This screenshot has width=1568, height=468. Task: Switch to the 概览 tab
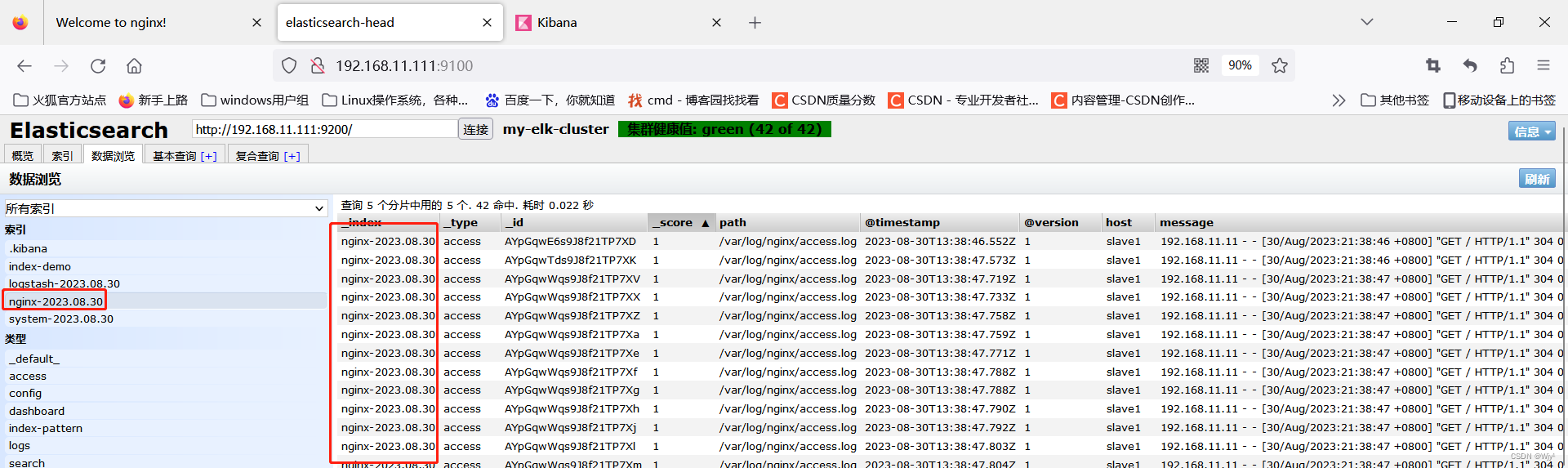[22, 156]
